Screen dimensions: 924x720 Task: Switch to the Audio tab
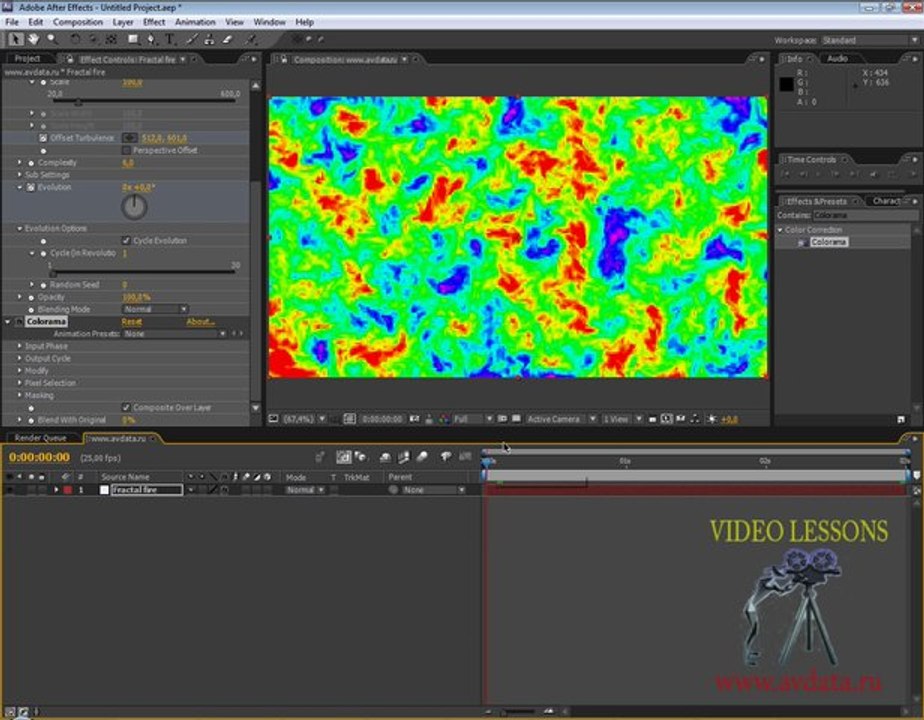tap(837, 58)
